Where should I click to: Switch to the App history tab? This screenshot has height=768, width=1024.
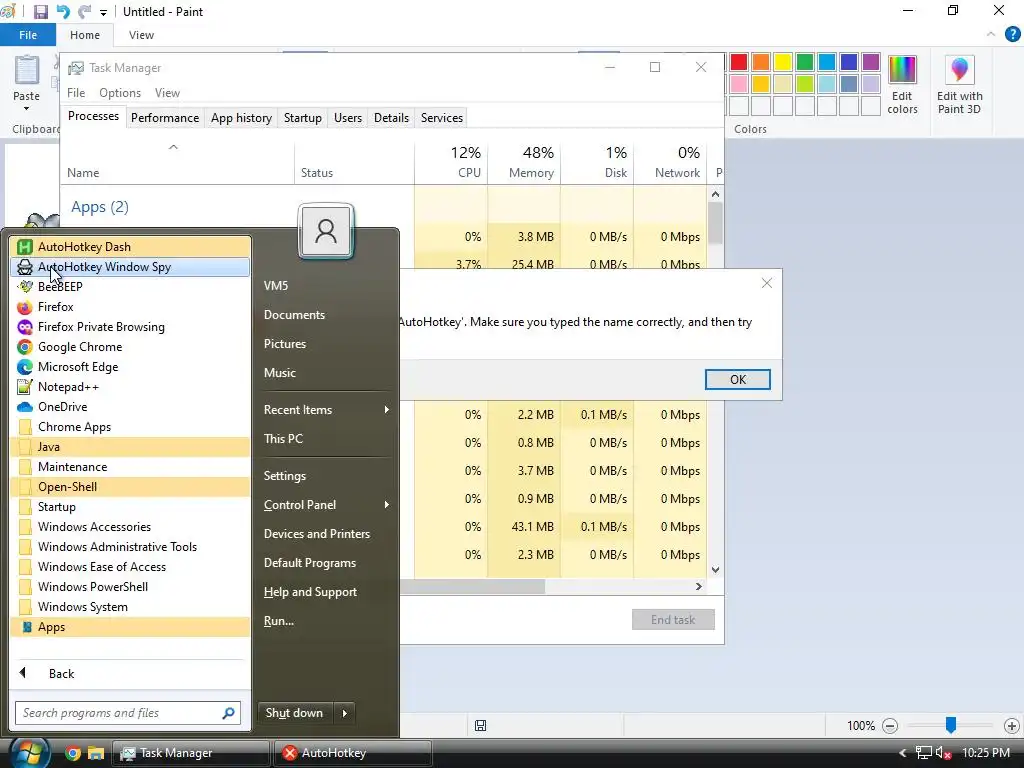(241, 118)
